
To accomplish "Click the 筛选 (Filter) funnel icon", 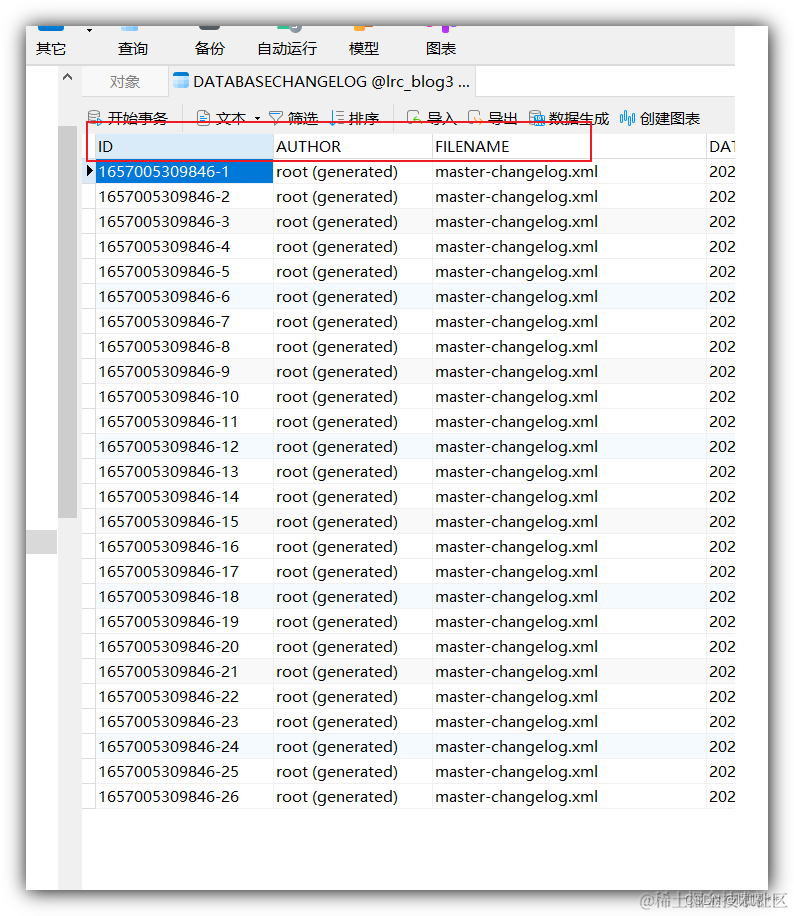I will (276, 118).
